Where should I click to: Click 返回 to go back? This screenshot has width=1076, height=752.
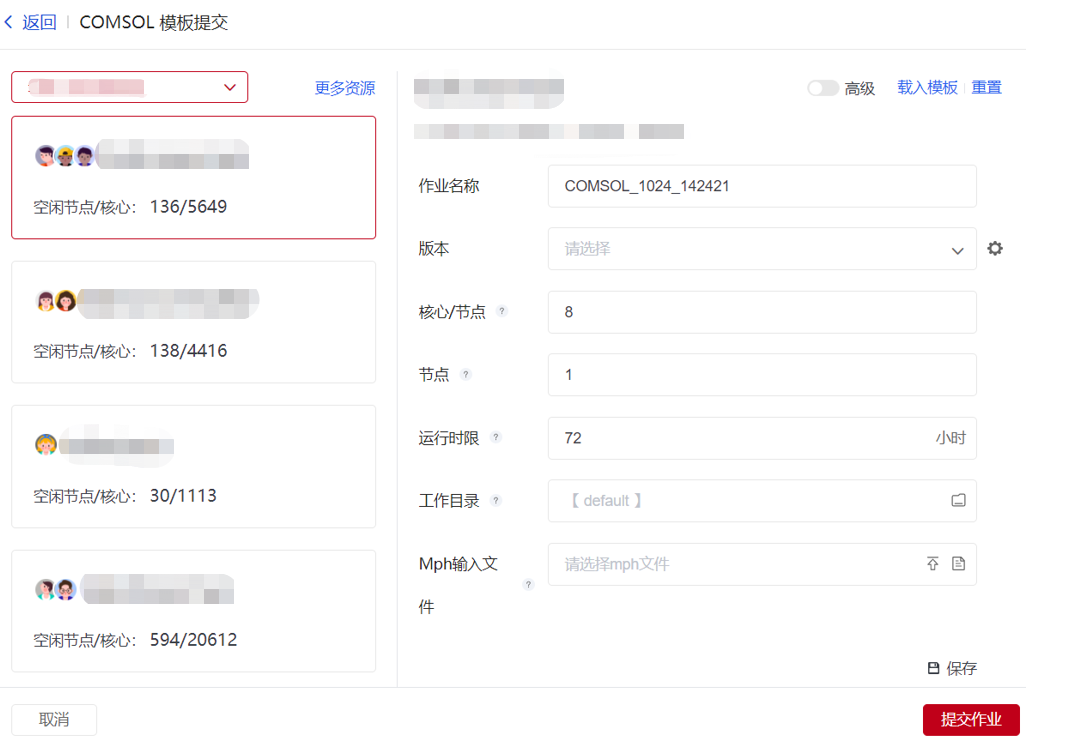coord(39,22)
